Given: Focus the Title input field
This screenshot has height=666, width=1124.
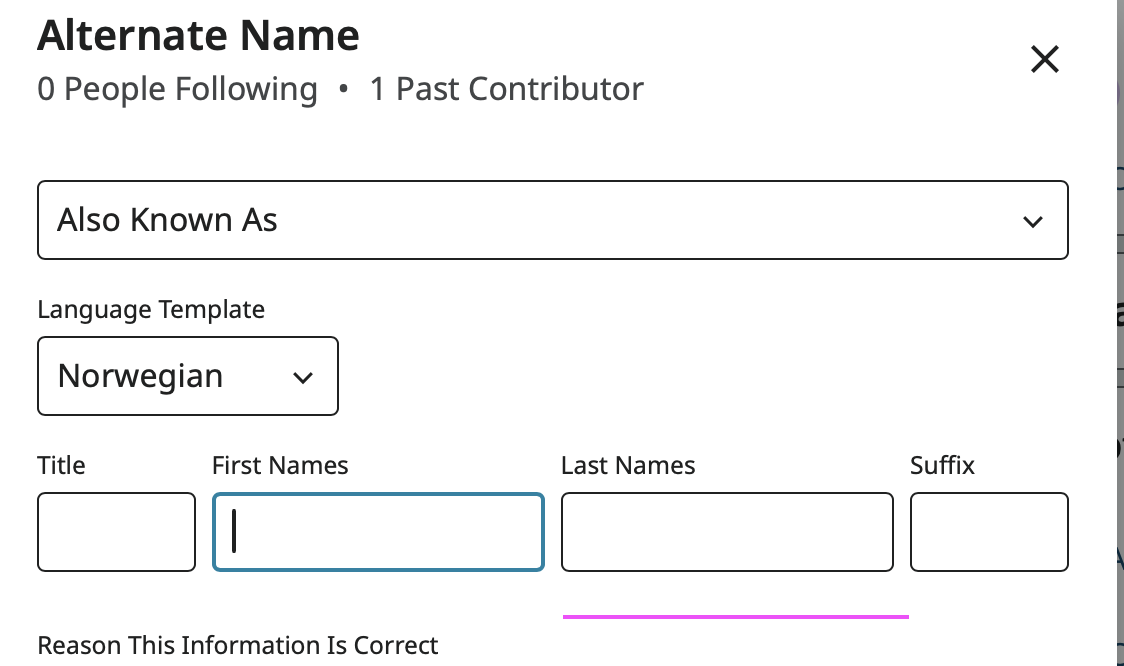Looking at the screenshot, I should 116,531.
